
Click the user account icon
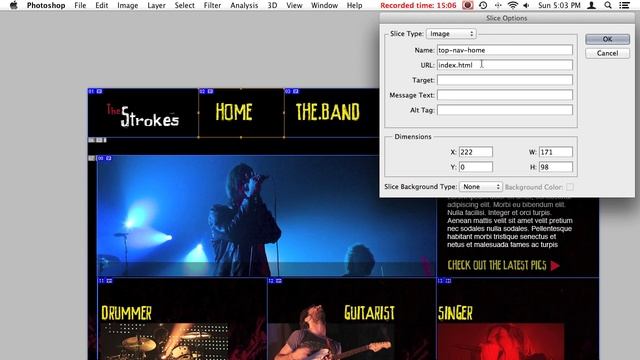(591, 5)
